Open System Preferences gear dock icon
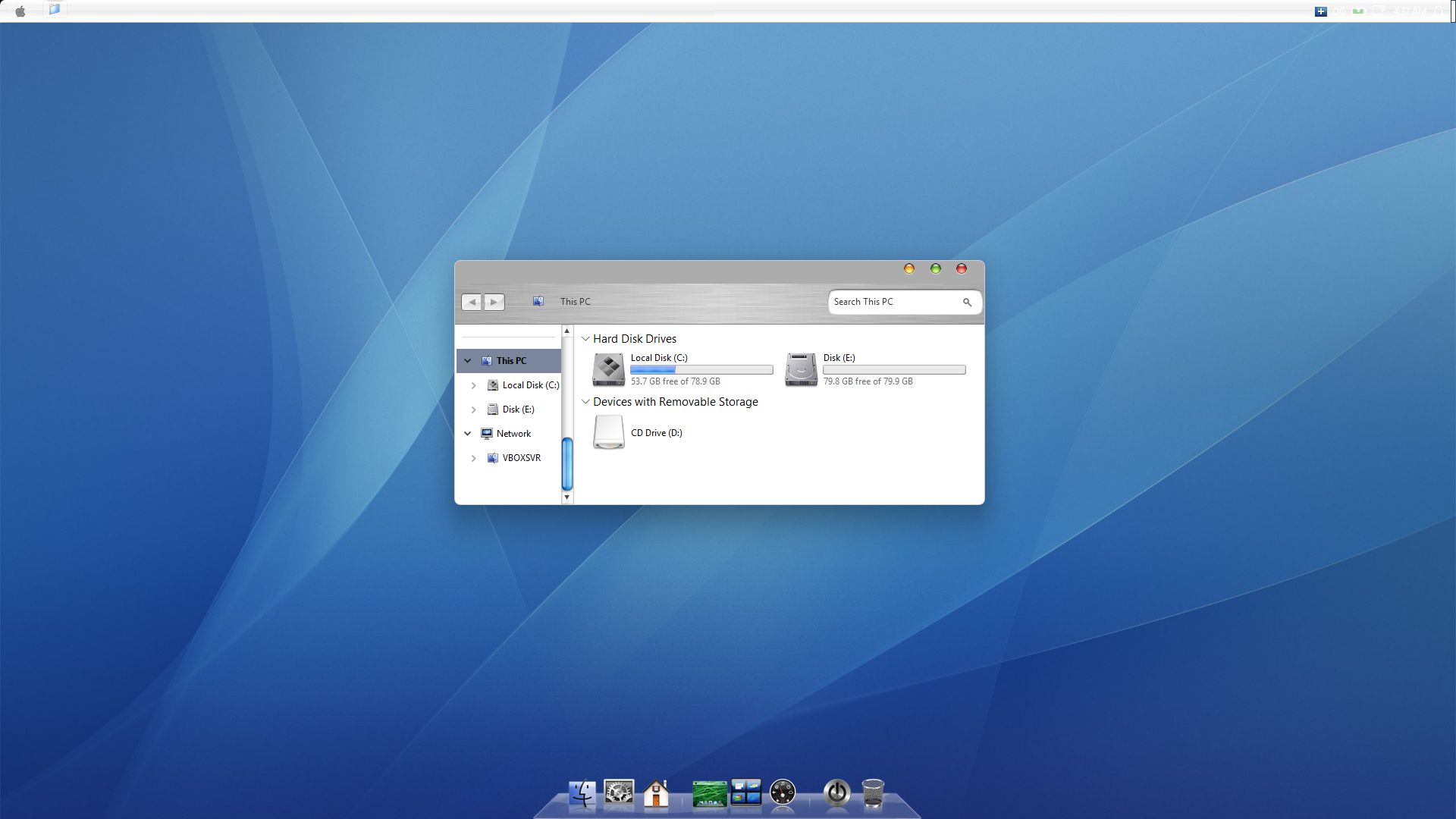 tap(619, 793)
